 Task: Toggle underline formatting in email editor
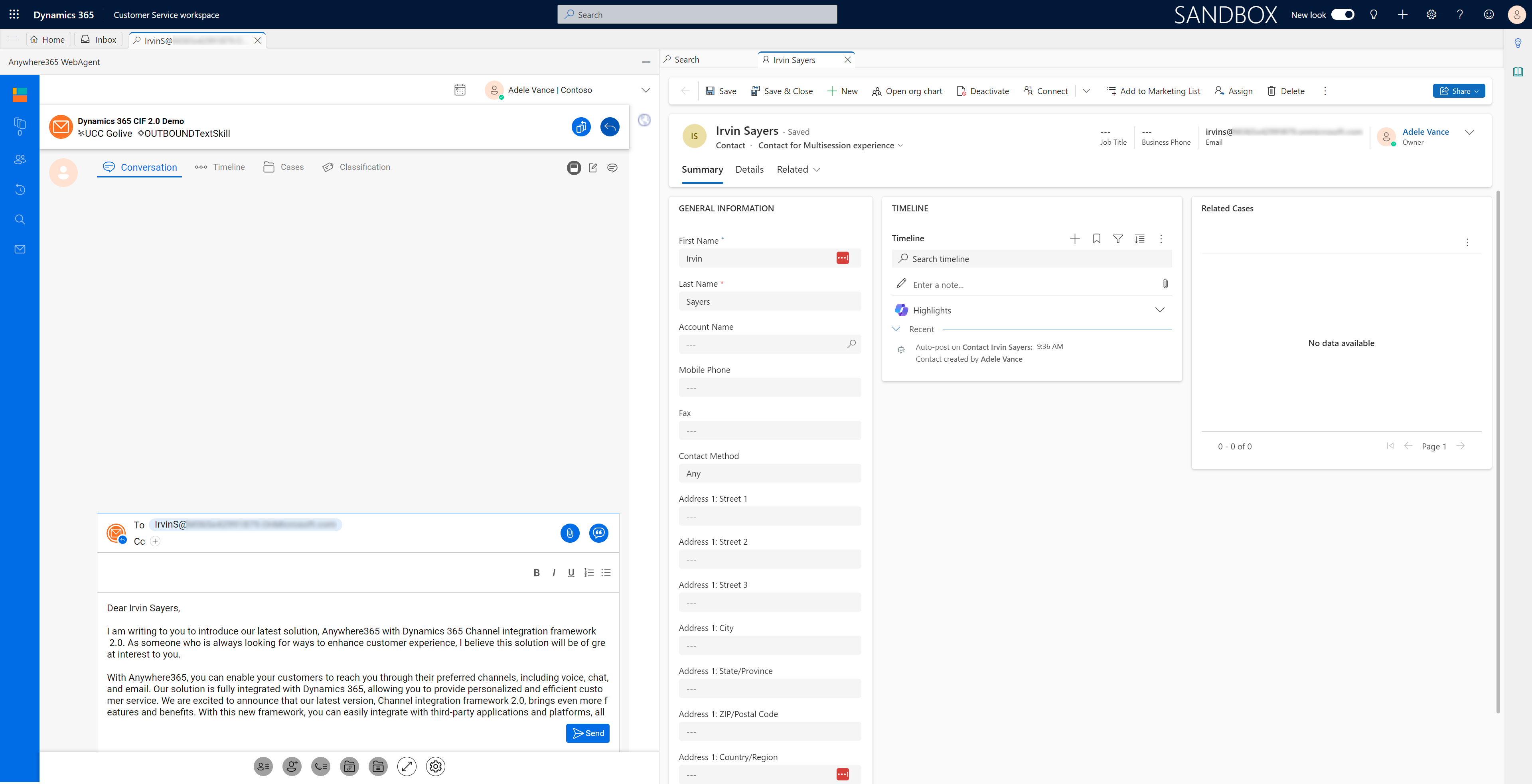pyautogui.click(x=571, y=572)
